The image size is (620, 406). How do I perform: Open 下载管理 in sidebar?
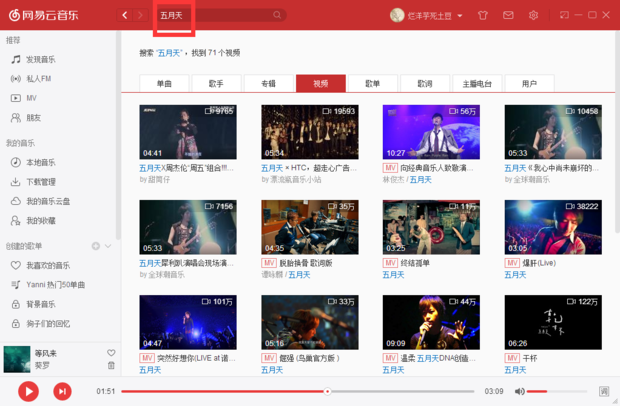coord(34,182)
